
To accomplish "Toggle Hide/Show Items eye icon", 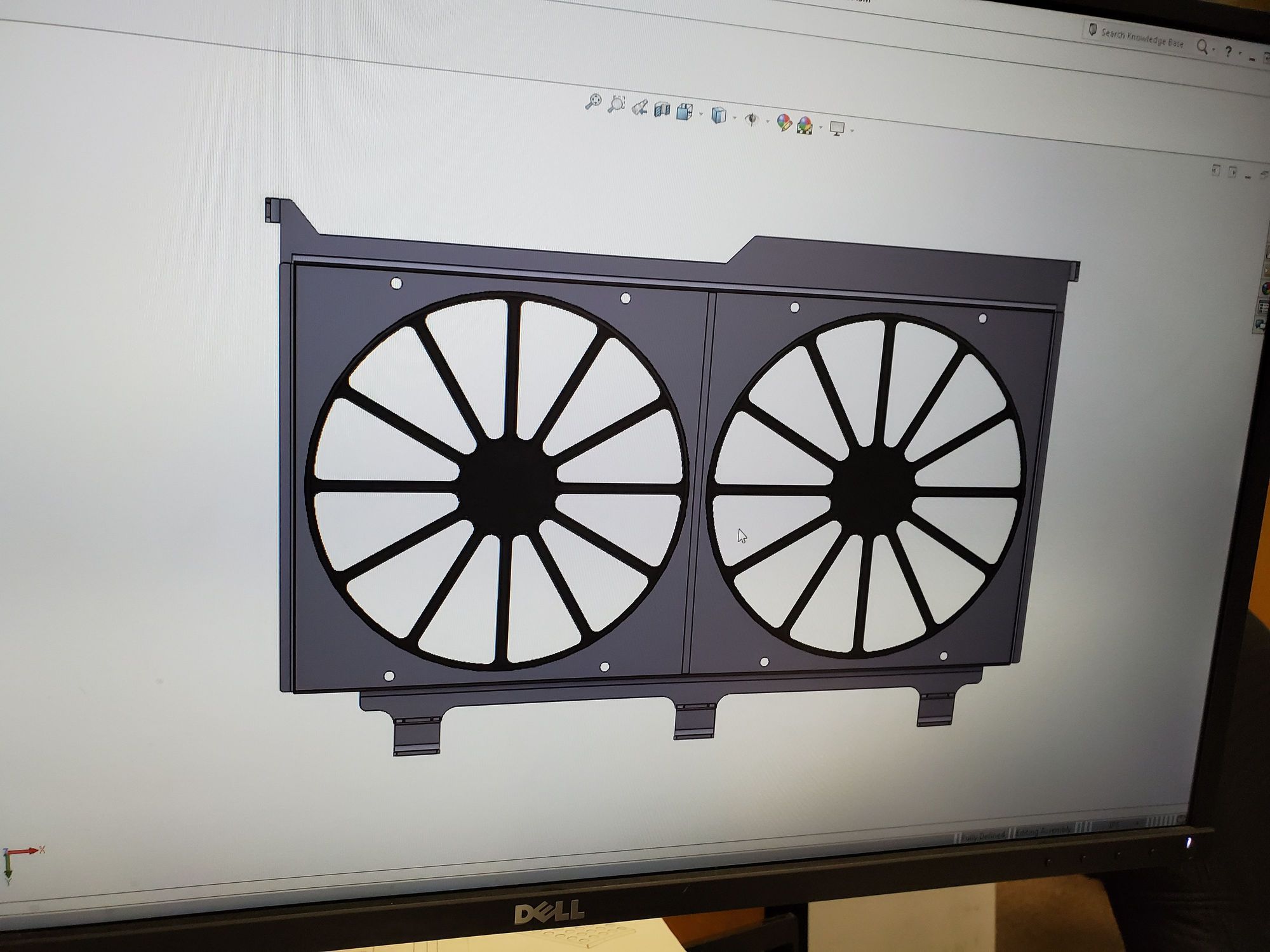I will pos(752,119).
